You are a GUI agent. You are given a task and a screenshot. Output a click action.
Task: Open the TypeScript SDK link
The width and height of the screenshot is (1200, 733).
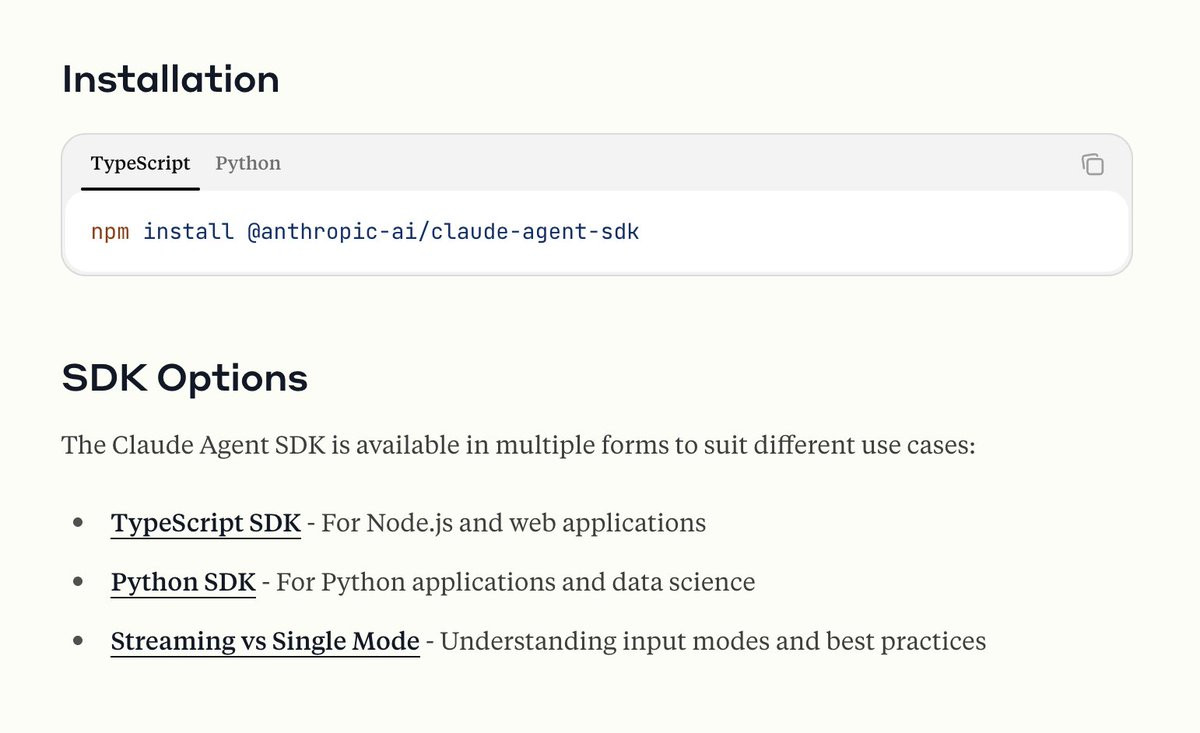pyautogui.click(x=206, y=523)
